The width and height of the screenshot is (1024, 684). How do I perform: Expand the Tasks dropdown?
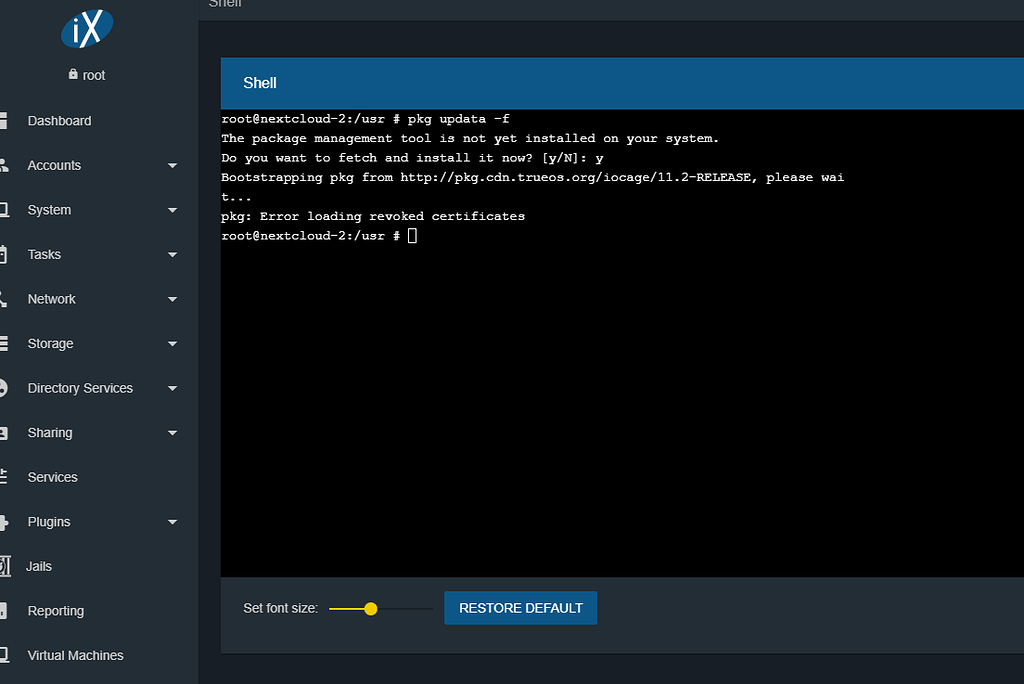pyautogui.click(x=172, y=254)
